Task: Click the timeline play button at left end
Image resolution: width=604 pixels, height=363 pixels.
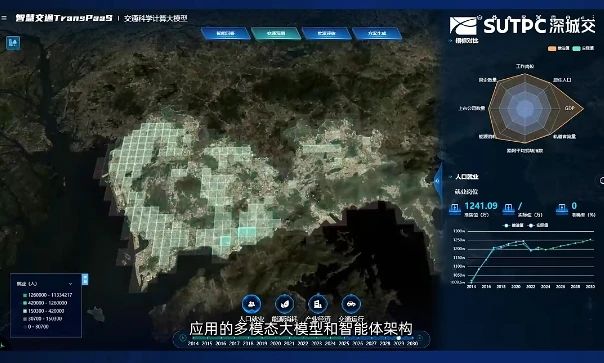Action: coord(181,338)
